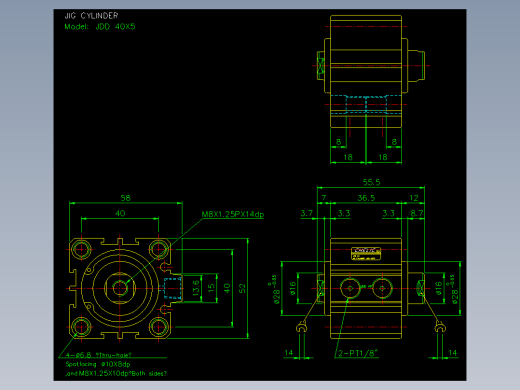Select the left air port circle
This screenshot has width=520, height=390.
[350, 288]
